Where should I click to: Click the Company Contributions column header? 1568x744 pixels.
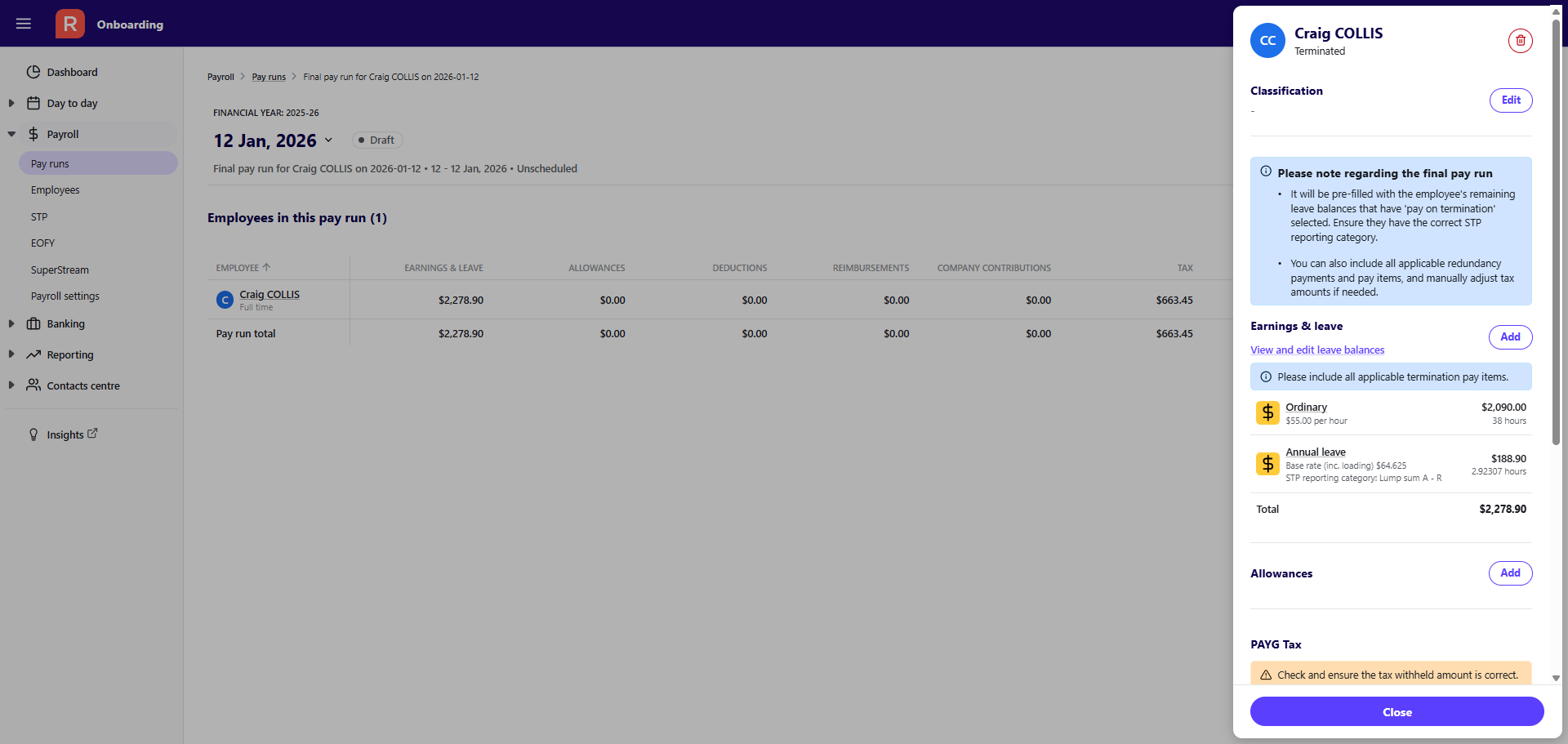tap(994, 268)
